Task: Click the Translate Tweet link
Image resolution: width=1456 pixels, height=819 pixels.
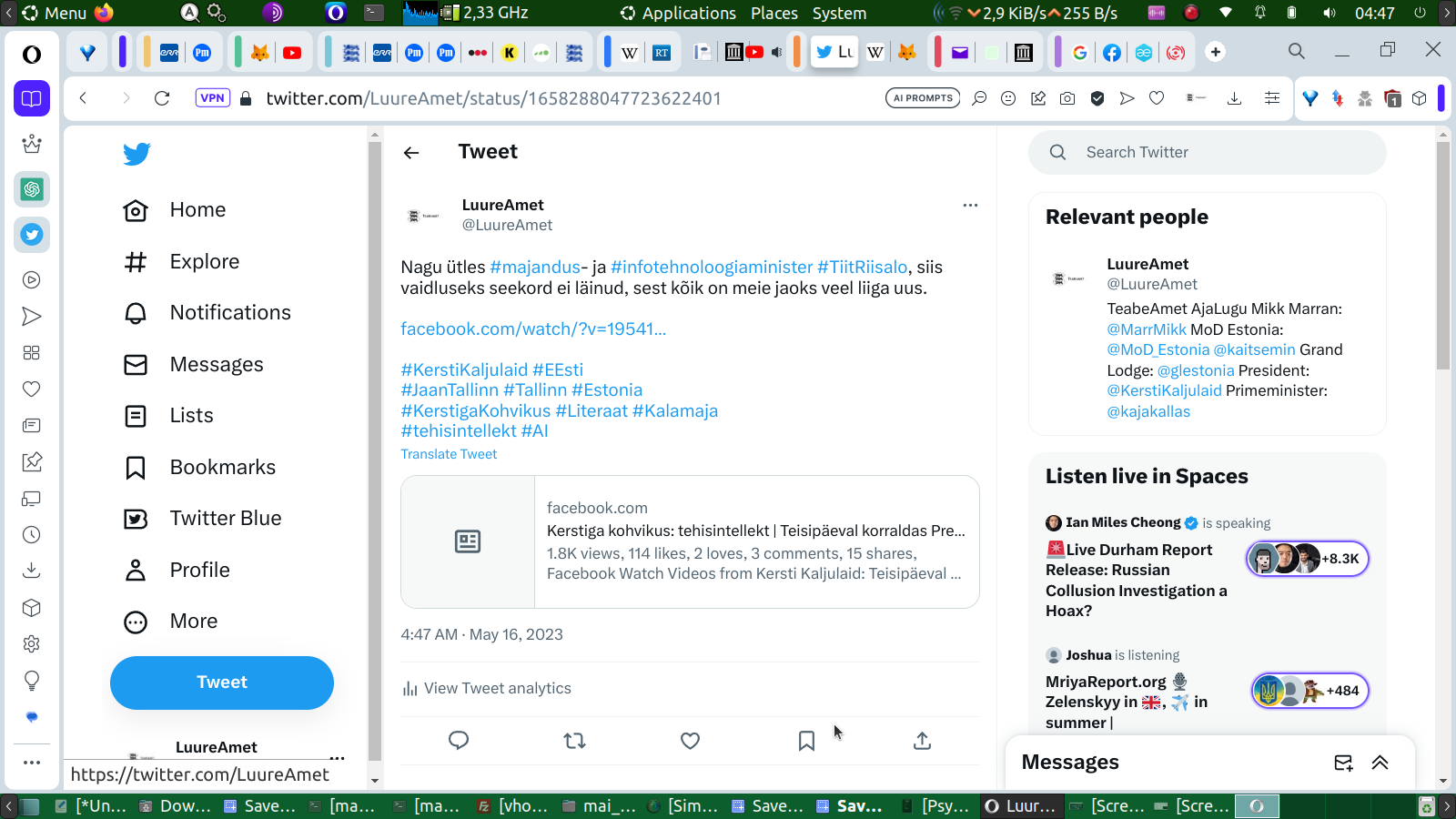Action: 449,454
